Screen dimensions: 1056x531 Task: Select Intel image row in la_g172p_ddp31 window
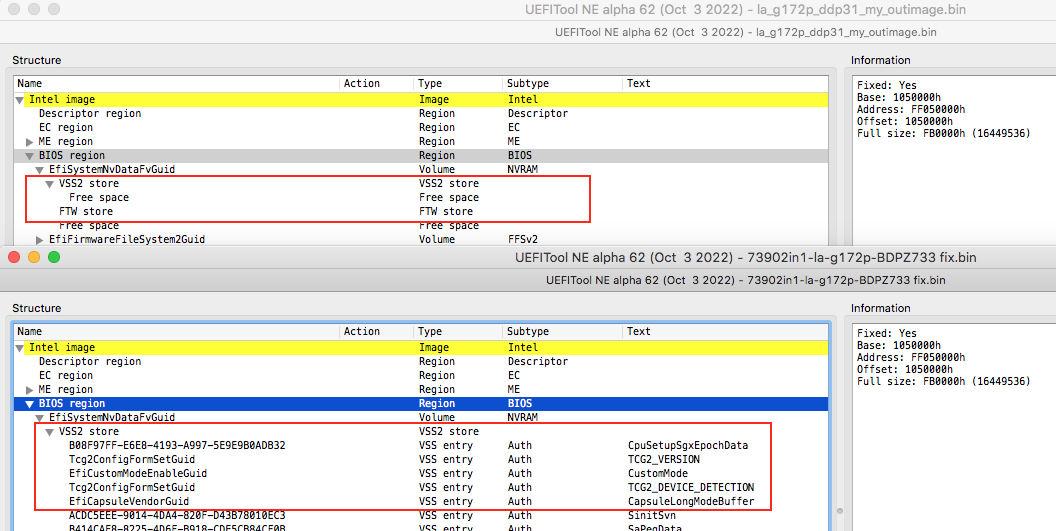[422, 100]
